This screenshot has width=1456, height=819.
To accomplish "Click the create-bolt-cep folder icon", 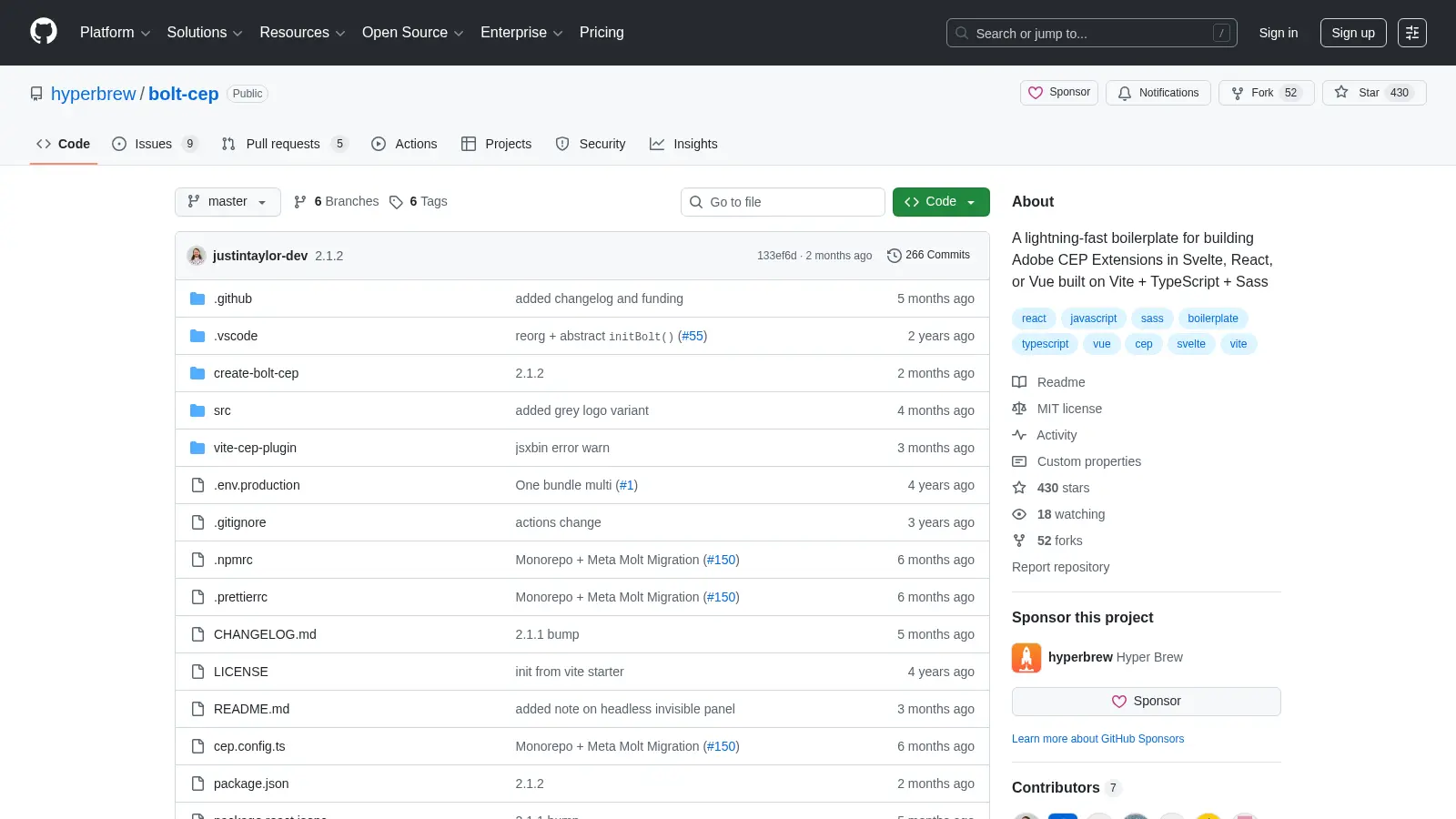I will [197, 373].
